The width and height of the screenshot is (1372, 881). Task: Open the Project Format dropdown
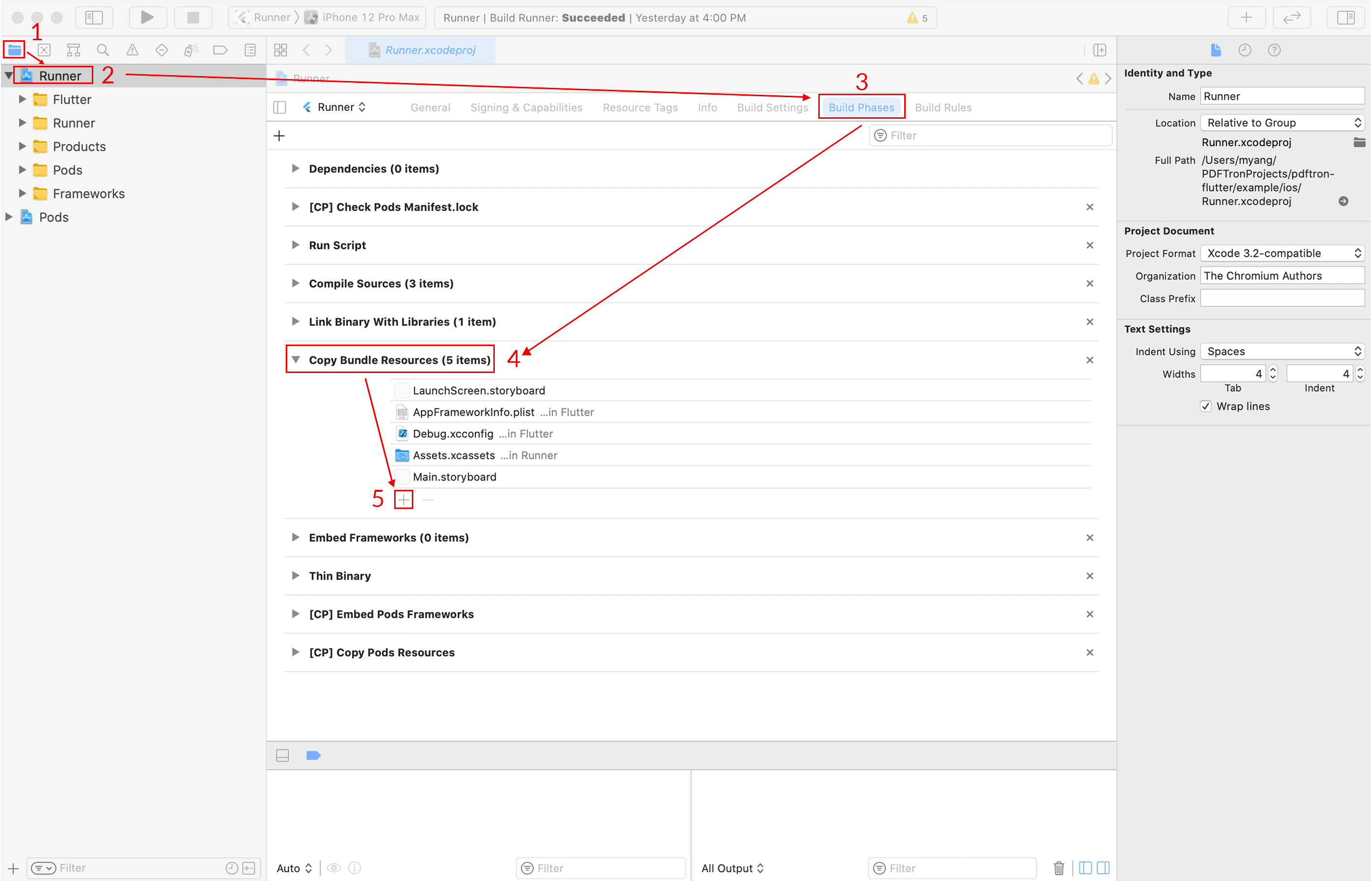[x=1282, y=253]
